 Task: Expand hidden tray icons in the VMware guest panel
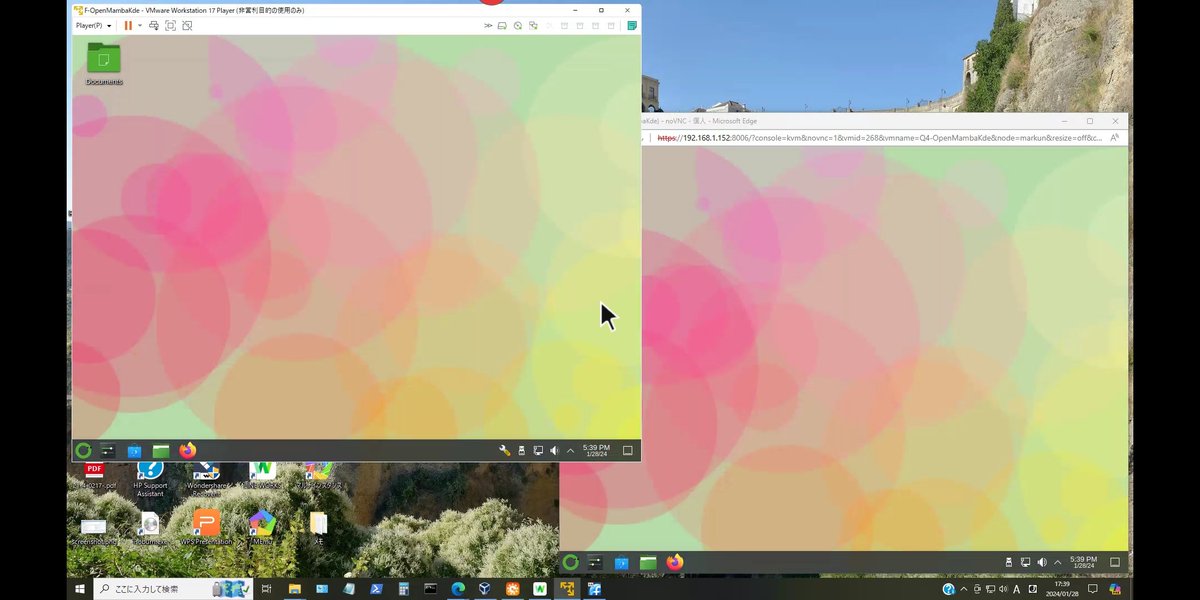coord(570,451)
